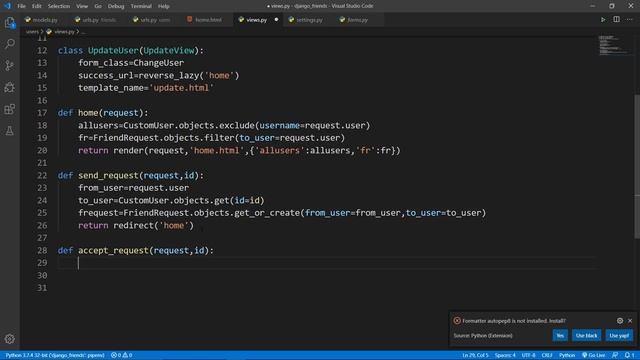This screenshot has width=640, height=360.
Task: Click 'Source: Python (Extension)' notification text
Action: 483,336
